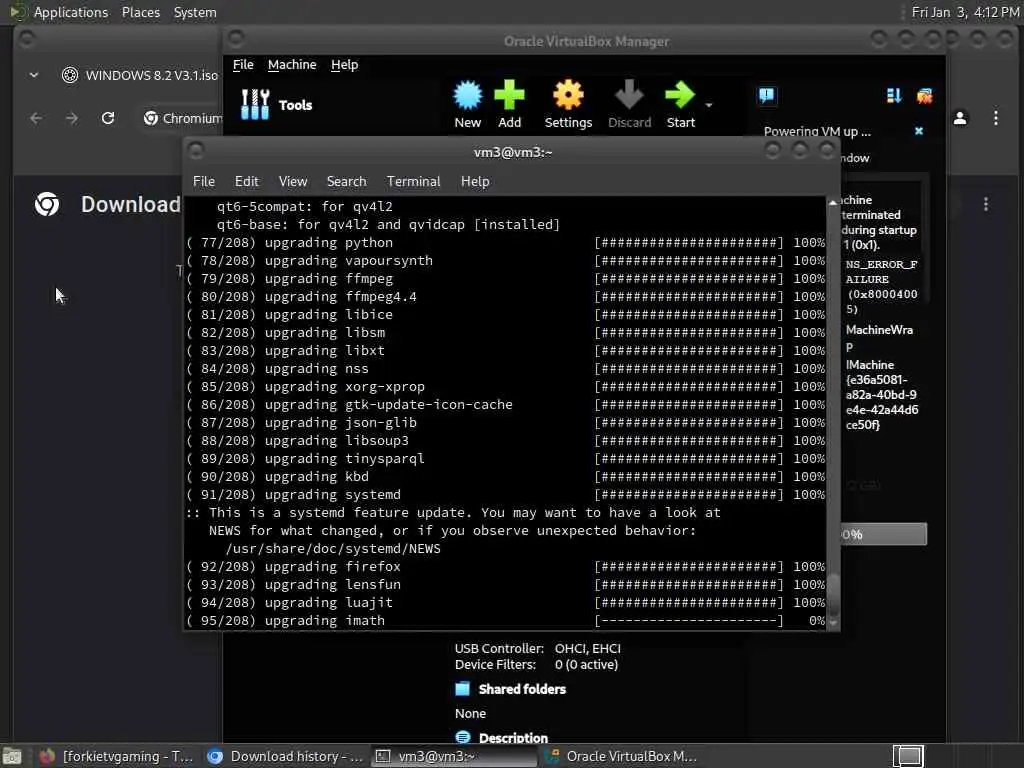
Task: Select the WINDOWS 8.2 V3.1.iso tab
Action: (140, 75)
